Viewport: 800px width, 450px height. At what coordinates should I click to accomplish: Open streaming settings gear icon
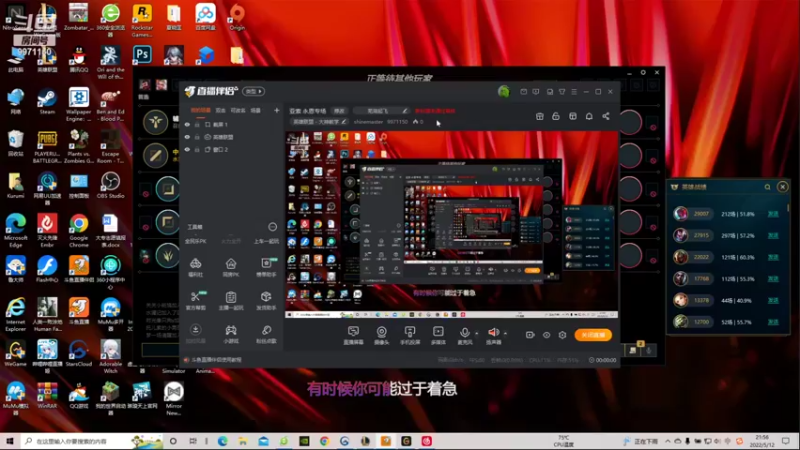[562, 335]
